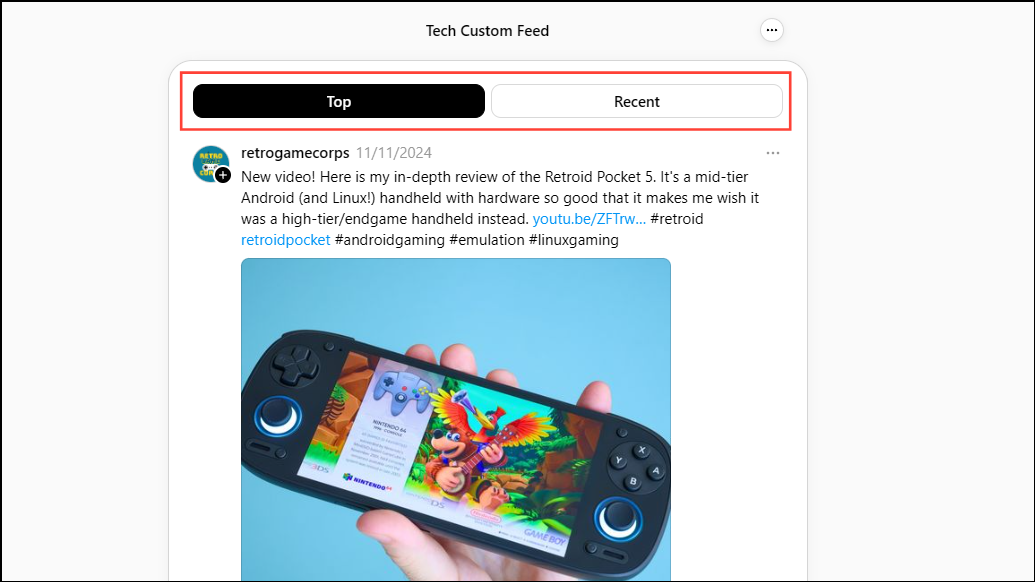Image resolution: width=1035 pixels, height=582 pixels.
Task: Switch to the Recent tab
Action: click(x=636, y=101)
